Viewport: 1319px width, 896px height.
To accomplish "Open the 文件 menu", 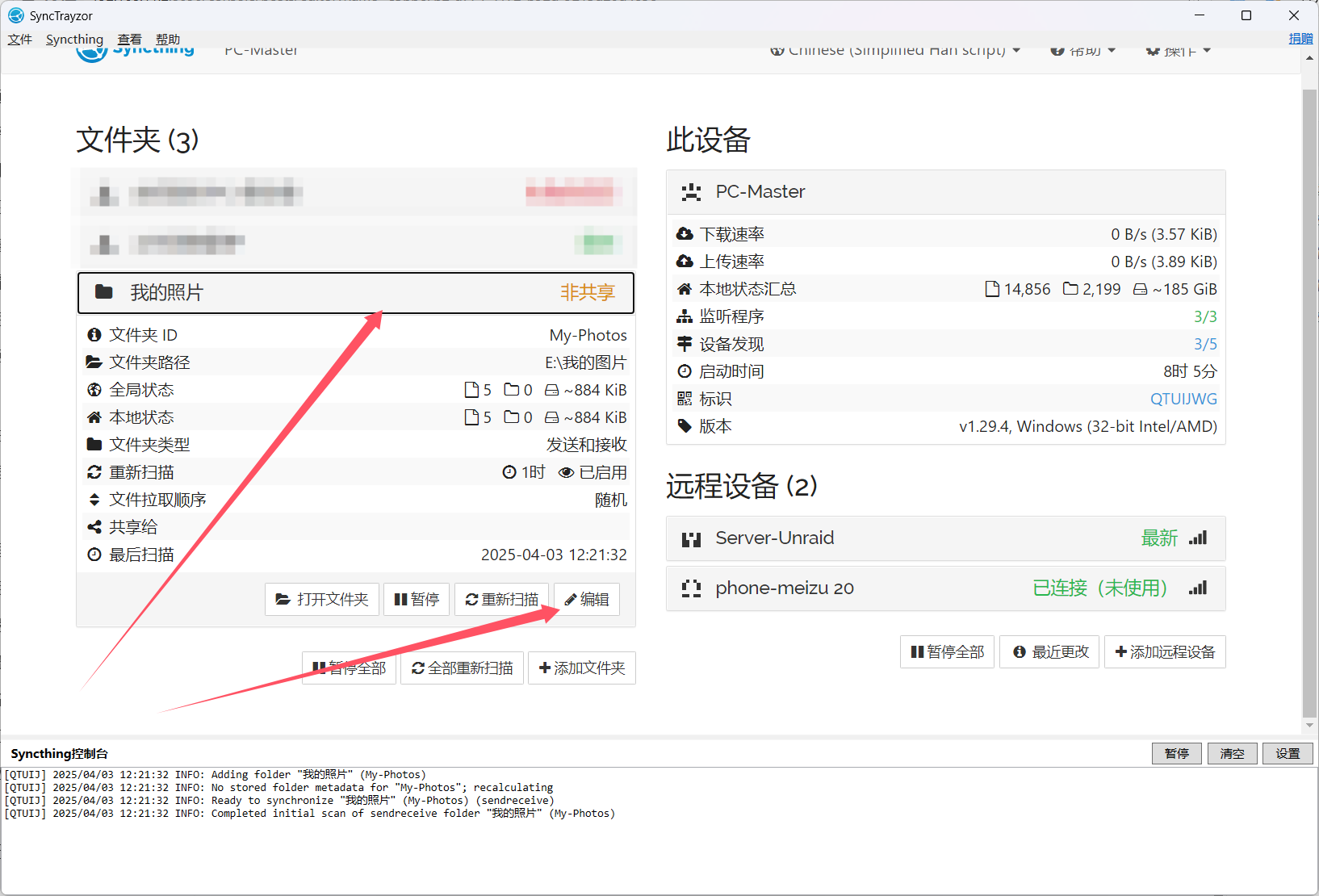I will (20, 40).
